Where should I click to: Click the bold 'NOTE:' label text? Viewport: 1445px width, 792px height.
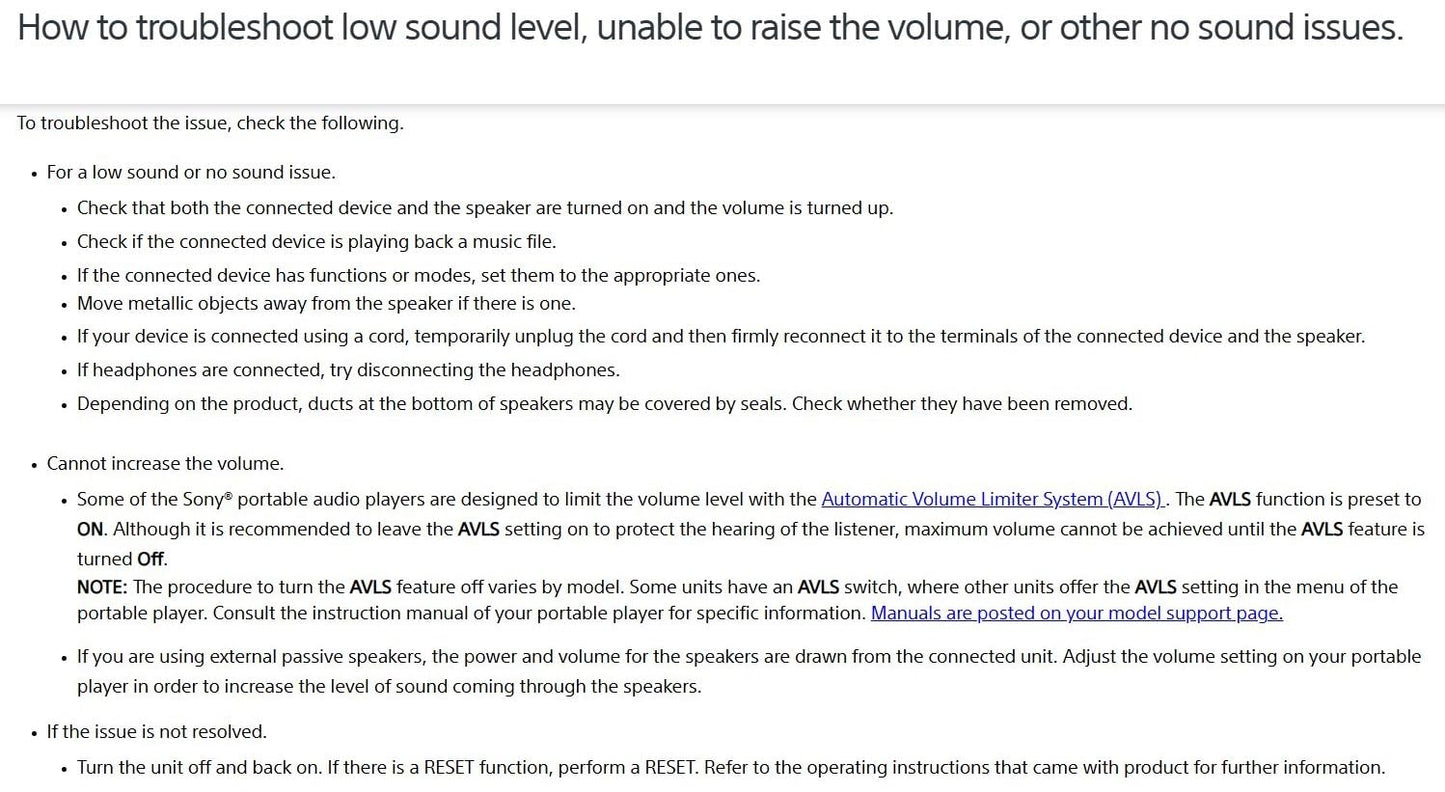102,587
